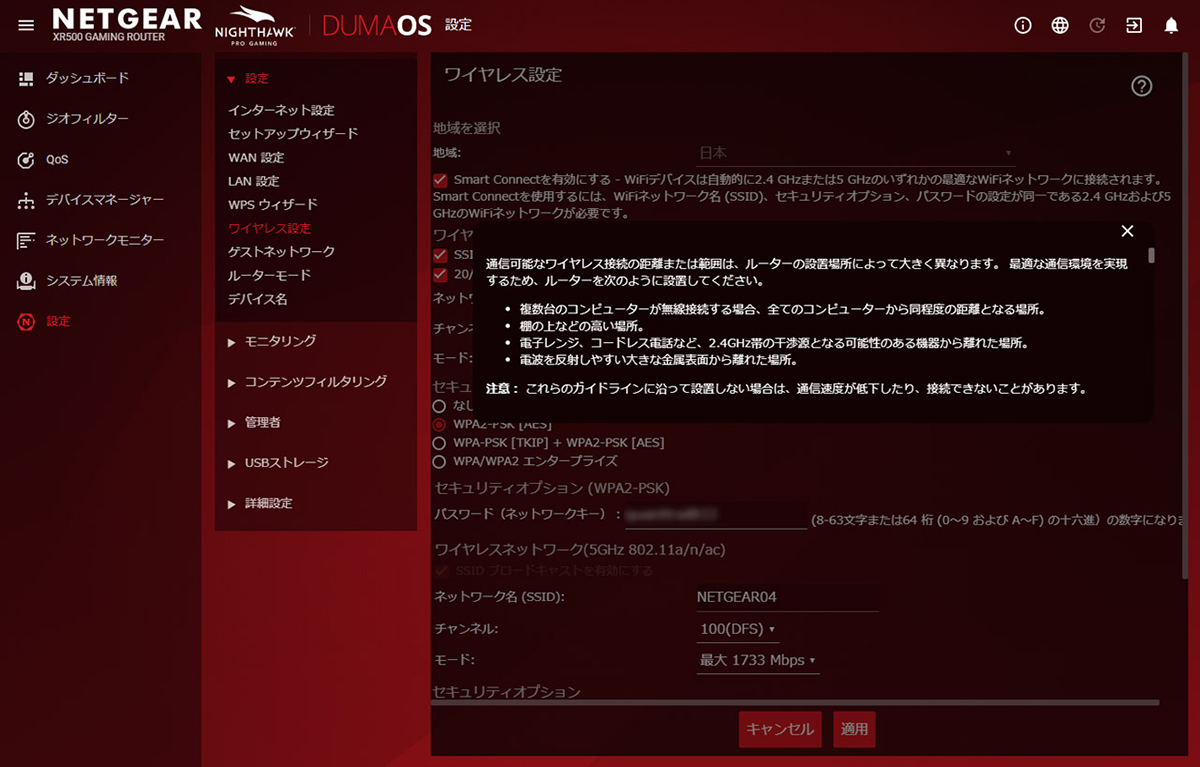Open ジオフィルター from the sidebar
The height and width of the screenshot is (767, 1200).
[87, 119]
